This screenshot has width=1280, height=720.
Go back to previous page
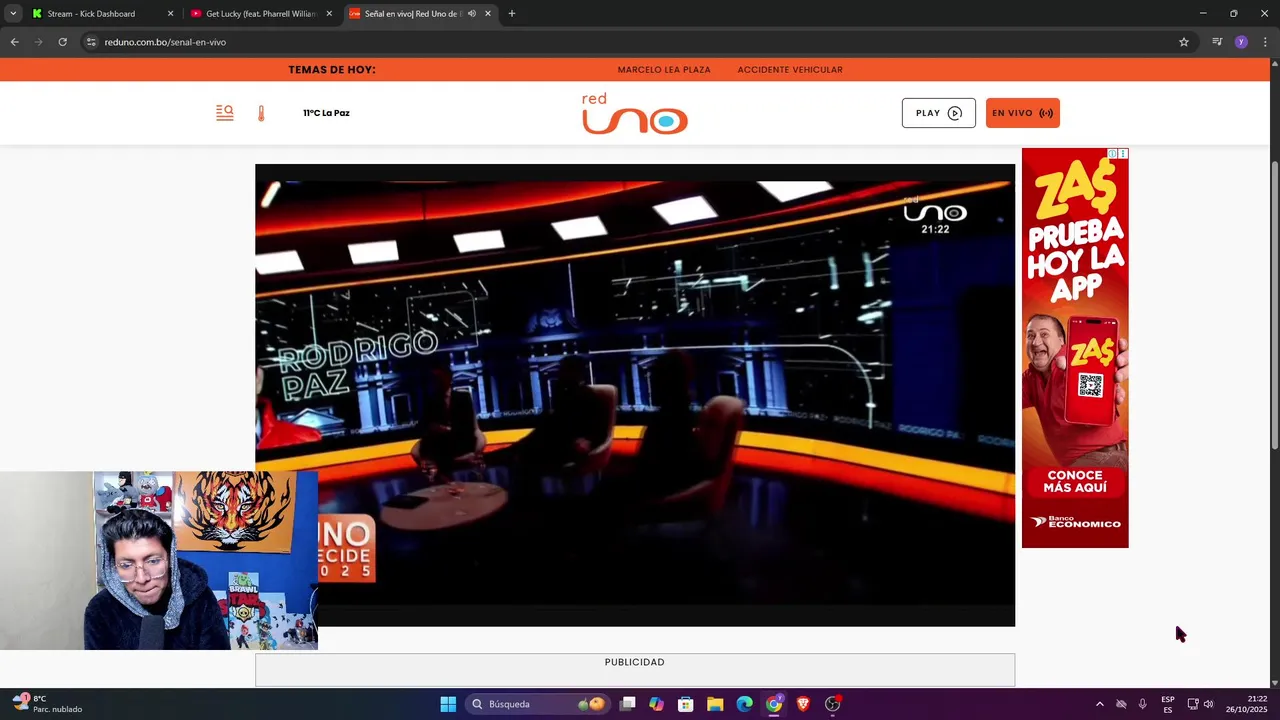pyautogui.click(x=14, y=42)
